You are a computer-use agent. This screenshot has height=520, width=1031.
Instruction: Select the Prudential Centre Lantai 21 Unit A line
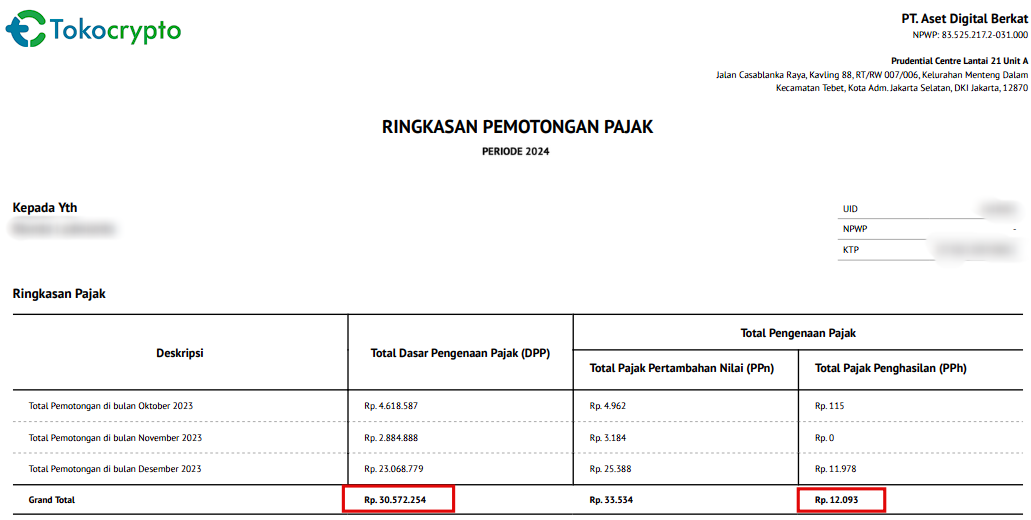[959, 61]
